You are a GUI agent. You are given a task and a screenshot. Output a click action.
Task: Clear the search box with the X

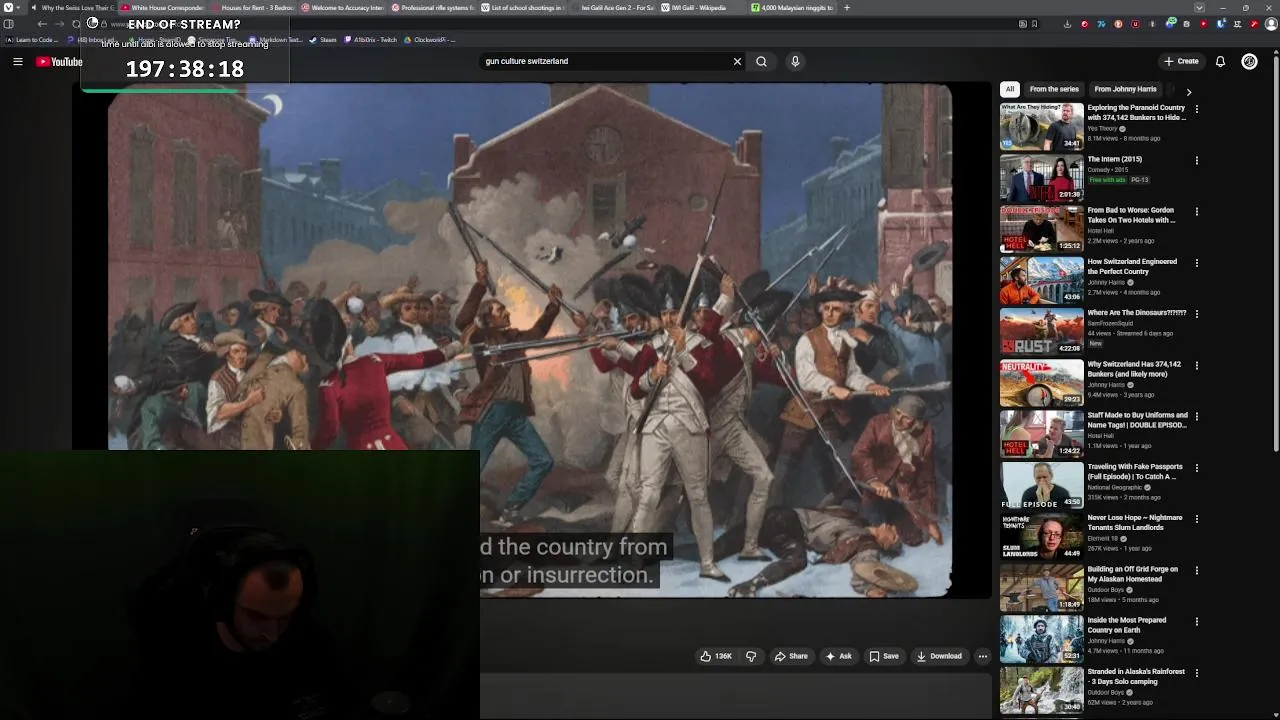(737, 61)
